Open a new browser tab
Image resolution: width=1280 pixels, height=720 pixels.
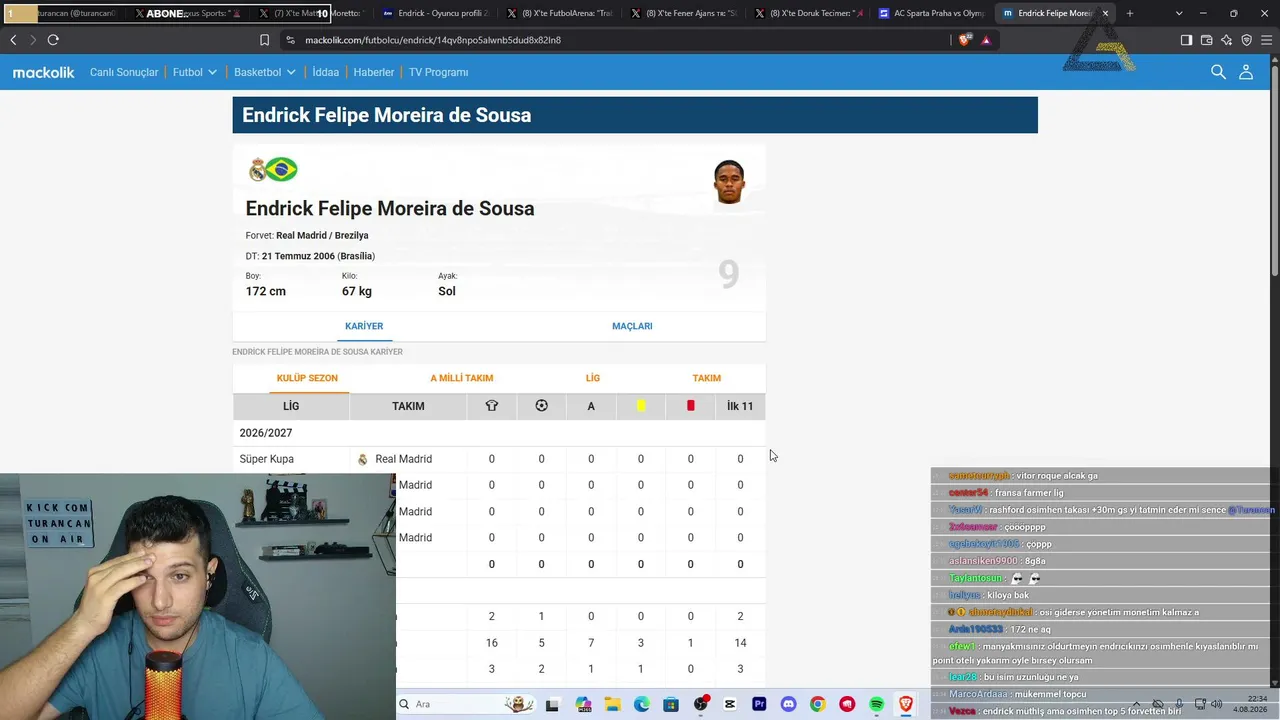(1130, 13)
